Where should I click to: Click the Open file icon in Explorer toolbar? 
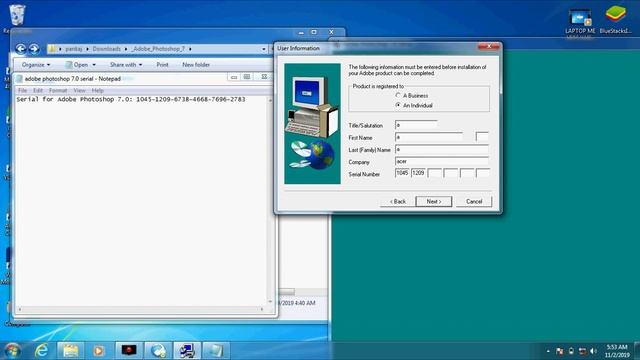(x=69, y=65)
